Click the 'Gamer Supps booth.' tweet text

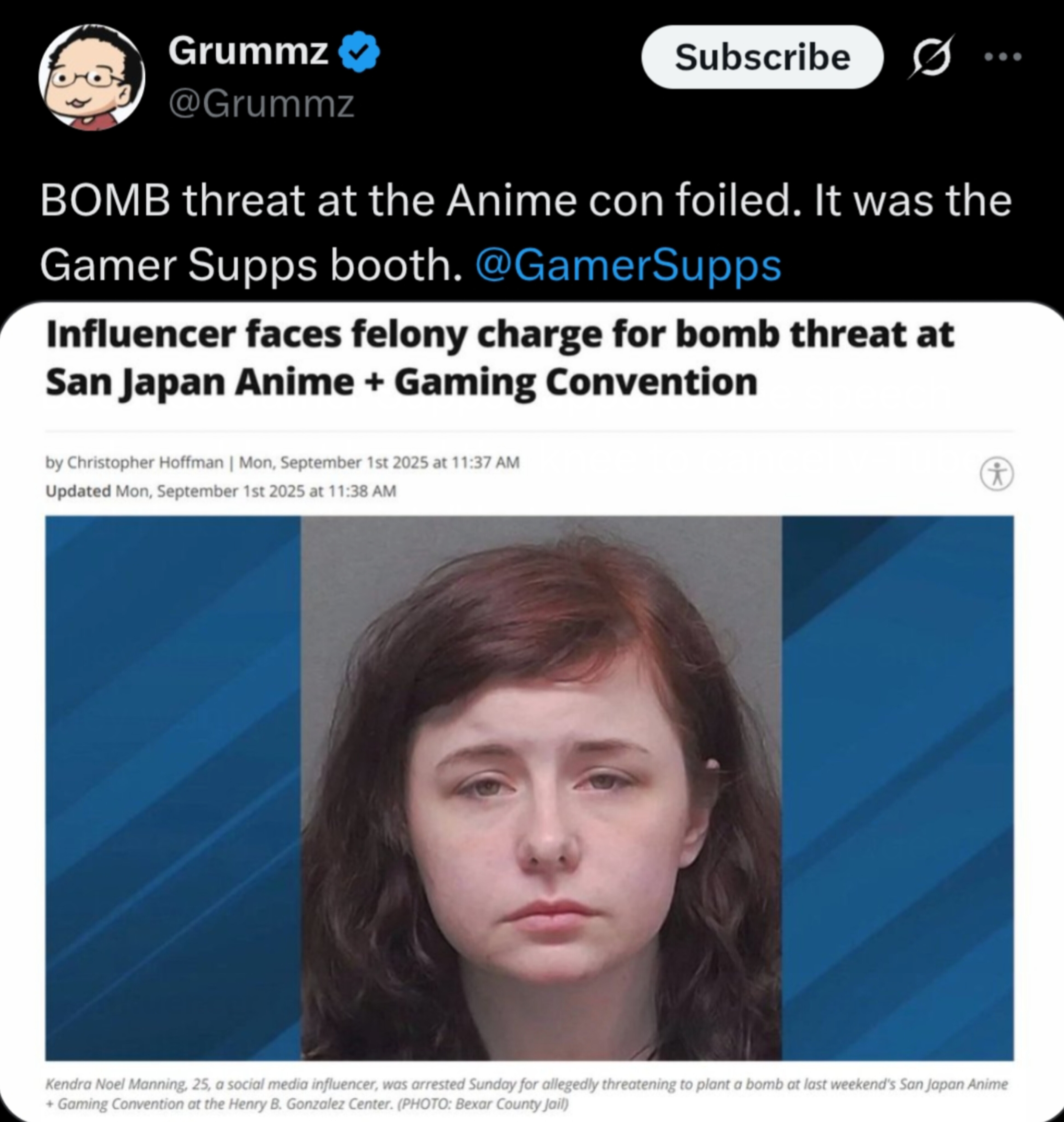[251, 265]
